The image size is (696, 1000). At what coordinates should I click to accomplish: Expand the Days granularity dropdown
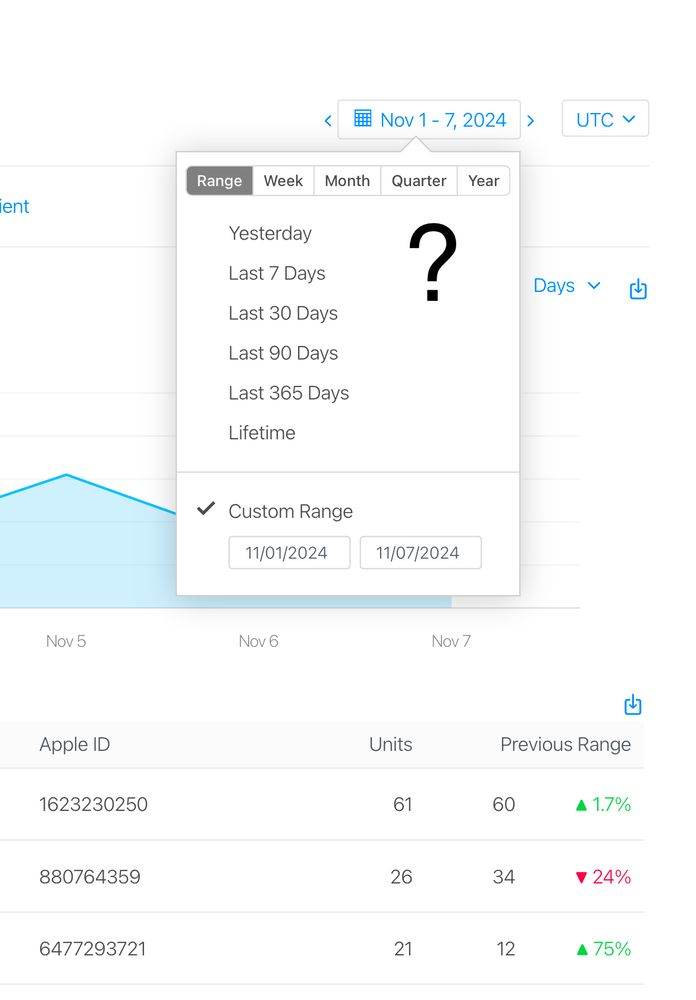566,286
